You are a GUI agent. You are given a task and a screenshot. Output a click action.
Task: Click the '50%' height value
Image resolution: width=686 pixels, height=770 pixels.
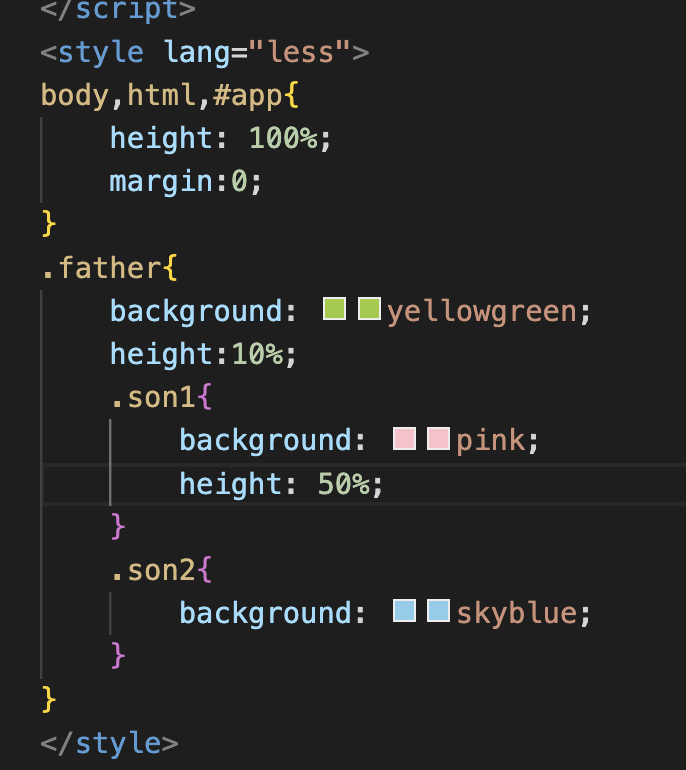pyautogui.click(x=344, y=484)
